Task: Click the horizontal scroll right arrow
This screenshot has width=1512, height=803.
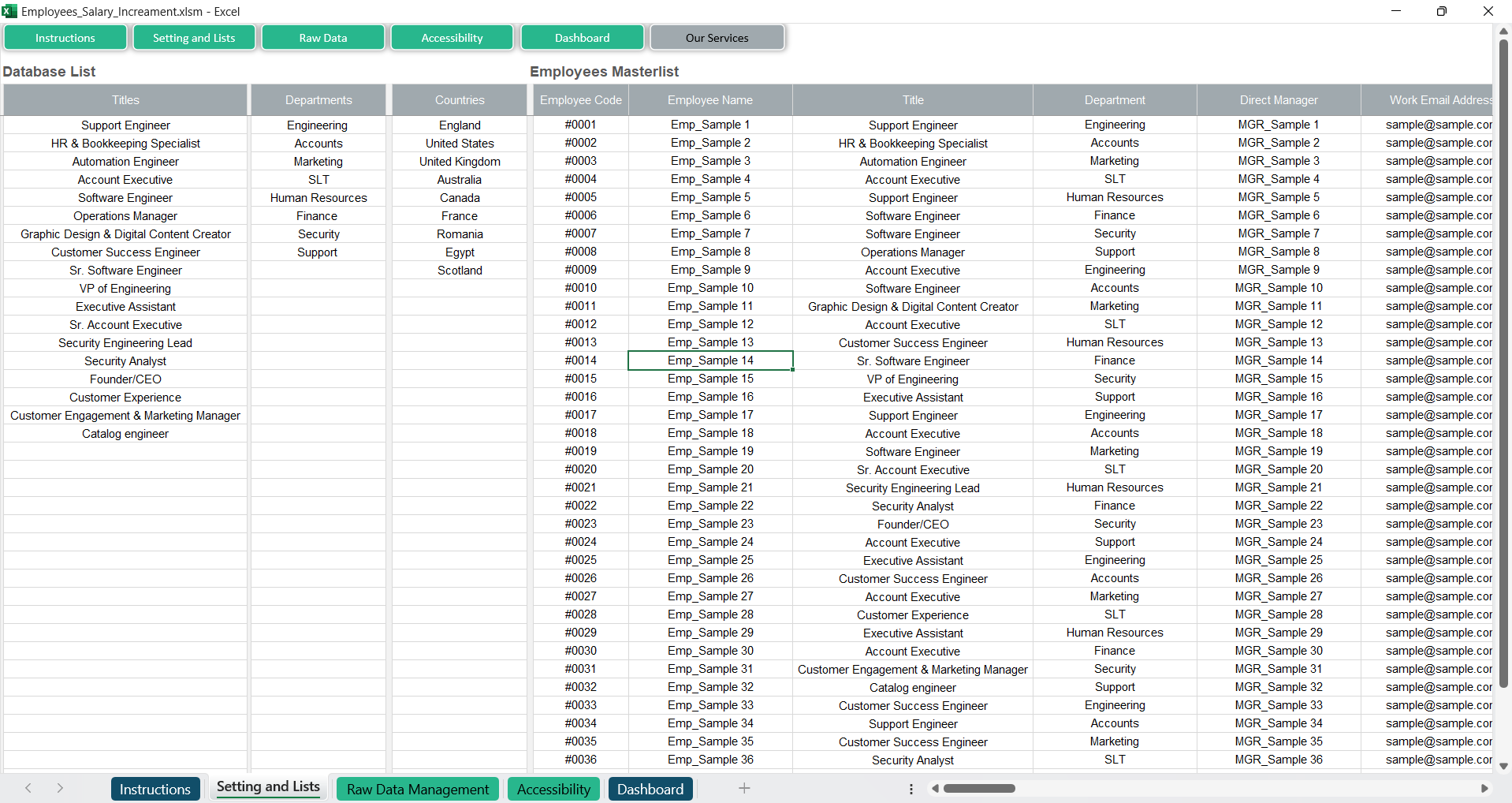Action: (1484, 788)
